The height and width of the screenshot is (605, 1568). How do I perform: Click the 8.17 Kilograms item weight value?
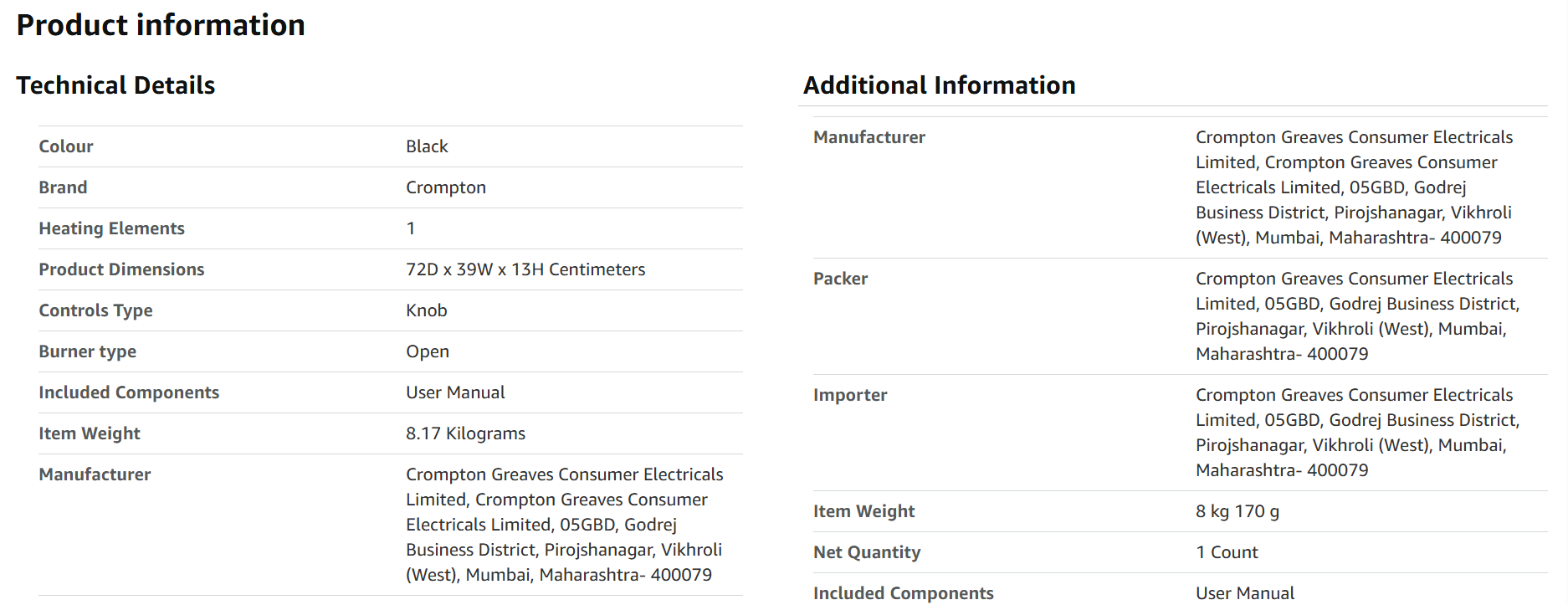coord(466,433)
